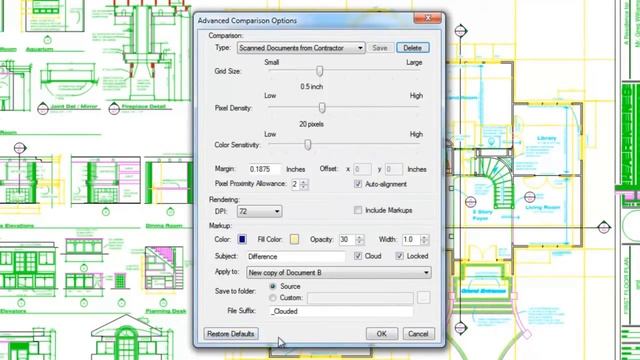Click the Fireplace Detail label in drawing
Image resolution: width=640 pixels, height=360 pixels.
click(x=143, y=107)
